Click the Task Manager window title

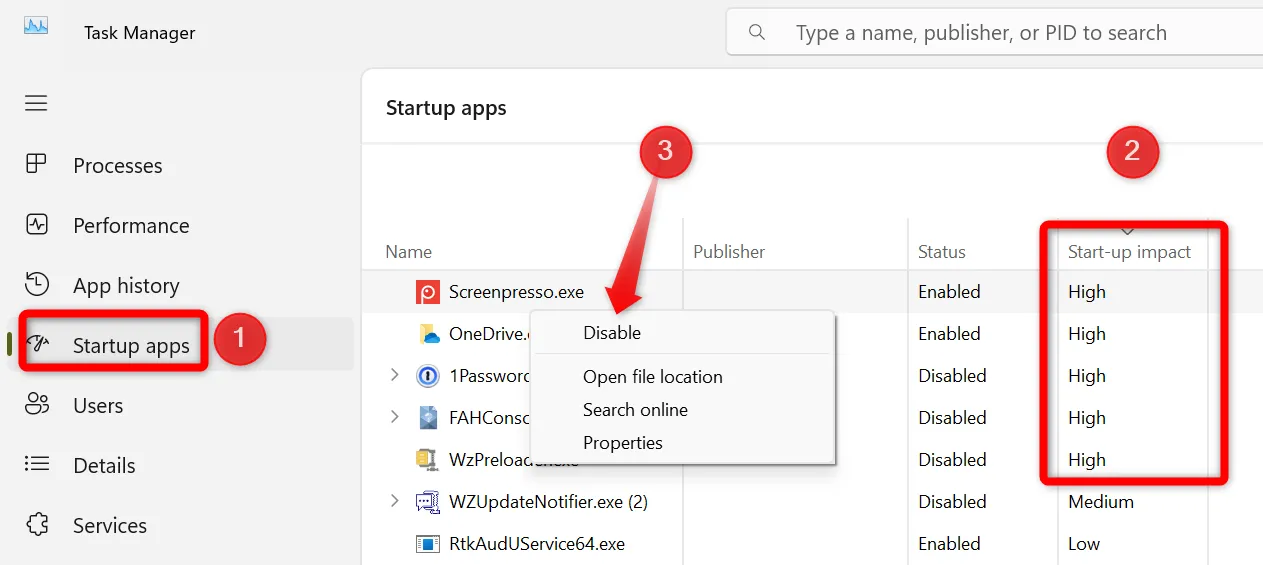(140, 33)
